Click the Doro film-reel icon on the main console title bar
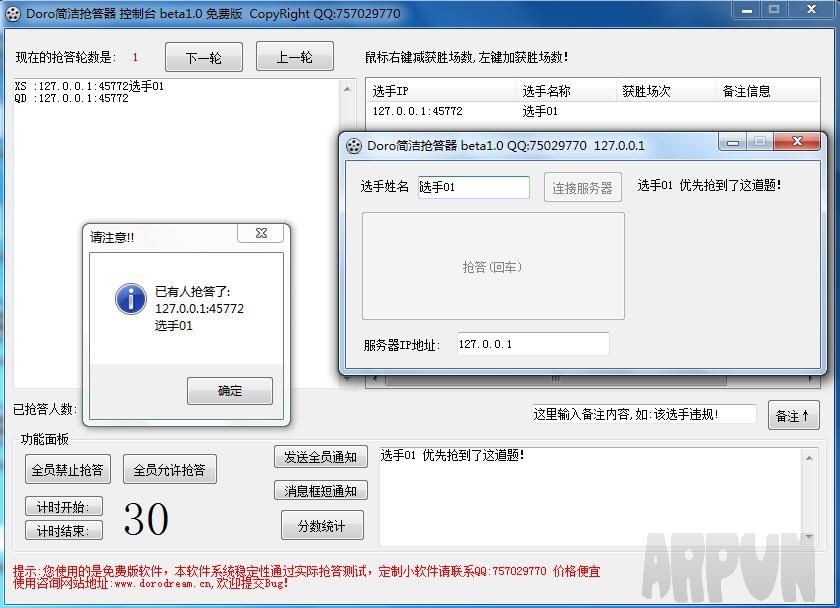Image resolution: width=840 pixels, height=608 pixels. (12, 13)
